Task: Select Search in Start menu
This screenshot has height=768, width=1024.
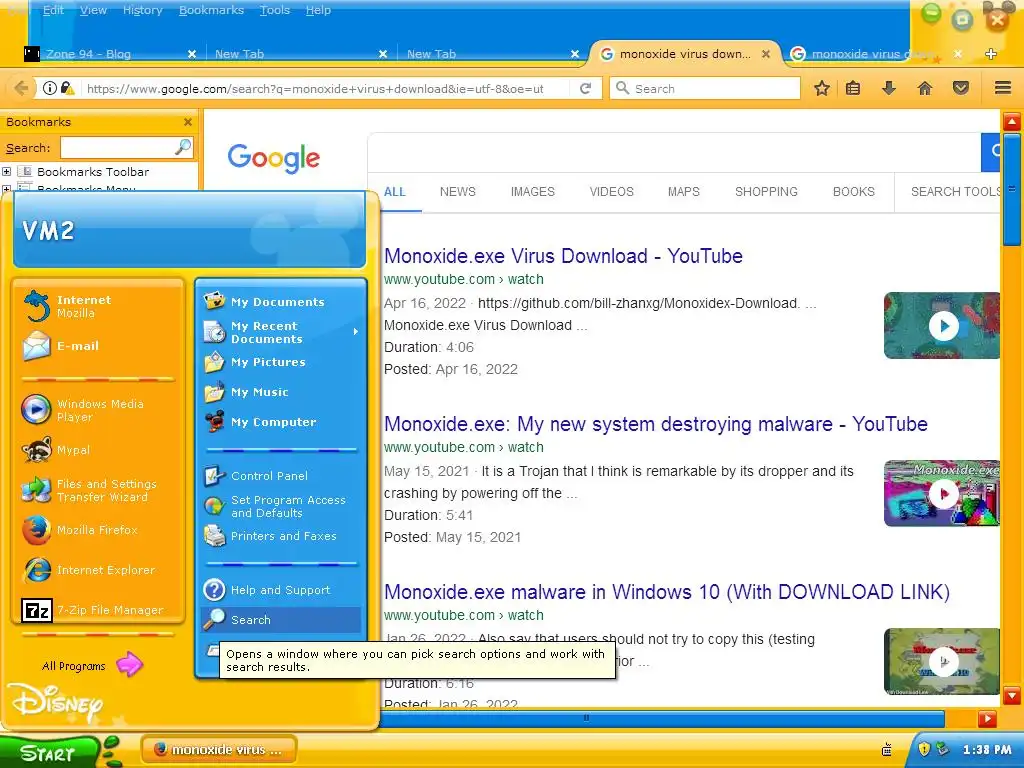Action: click(281, 620)
